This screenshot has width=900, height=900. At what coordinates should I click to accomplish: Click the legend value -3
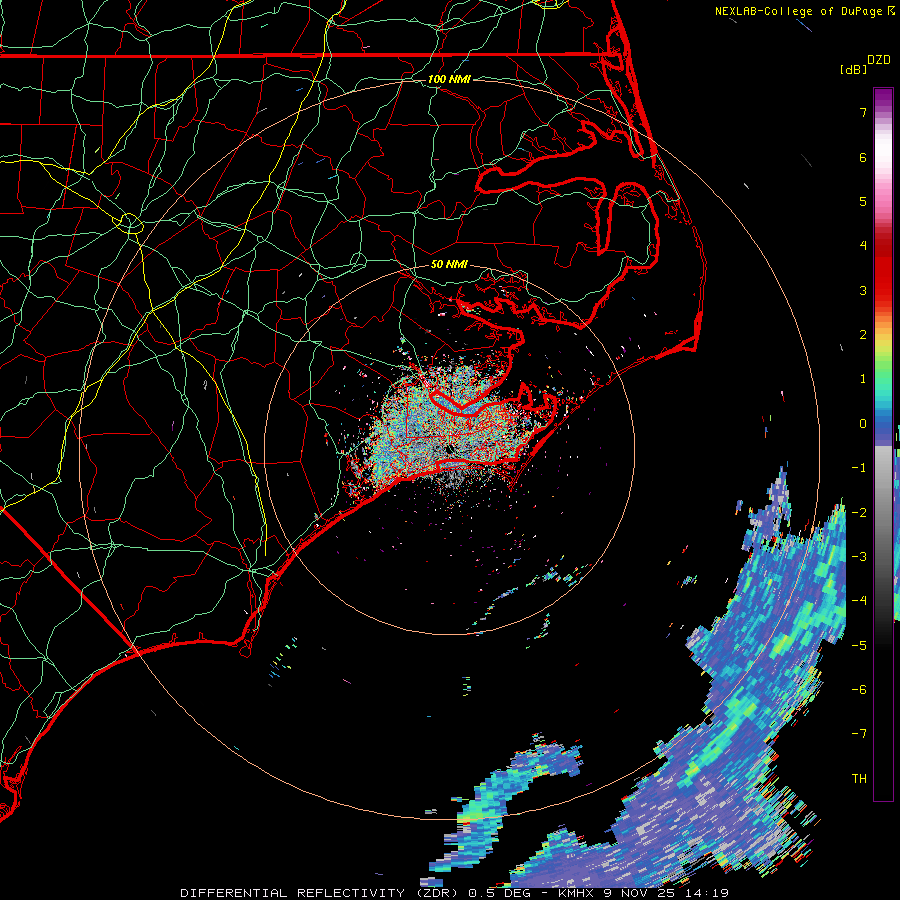coord(859,557)
